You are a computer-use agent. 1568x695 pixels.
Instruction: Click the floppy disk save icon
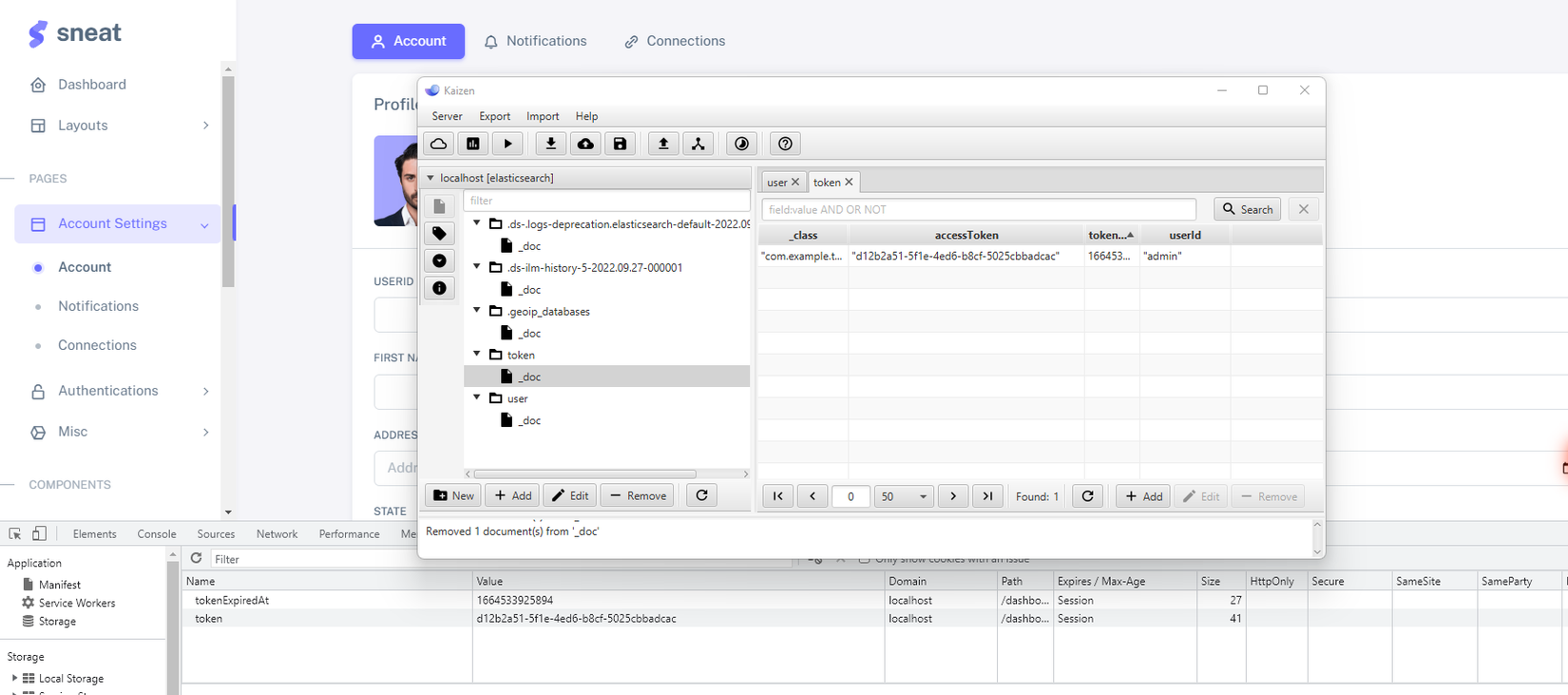click(x=620, y=144)
